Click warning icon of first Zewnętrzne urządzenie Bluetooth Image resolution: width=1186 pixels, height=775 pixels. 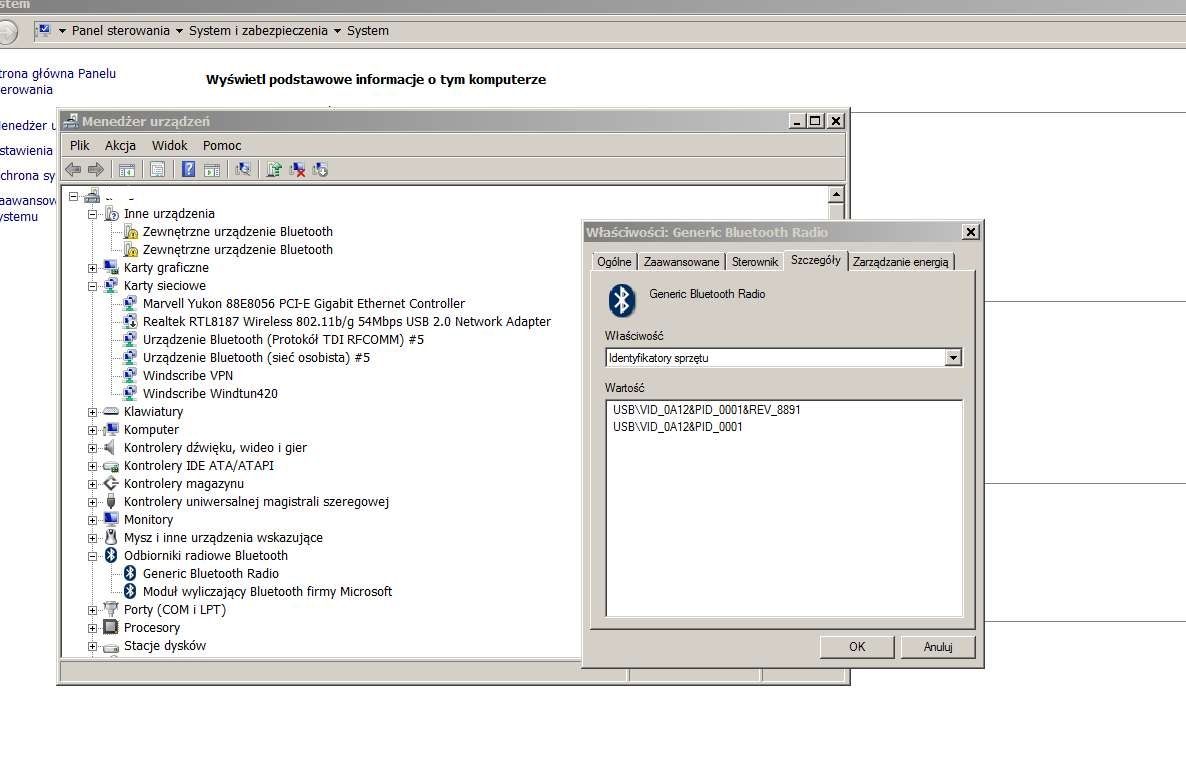tap(130, 232)
